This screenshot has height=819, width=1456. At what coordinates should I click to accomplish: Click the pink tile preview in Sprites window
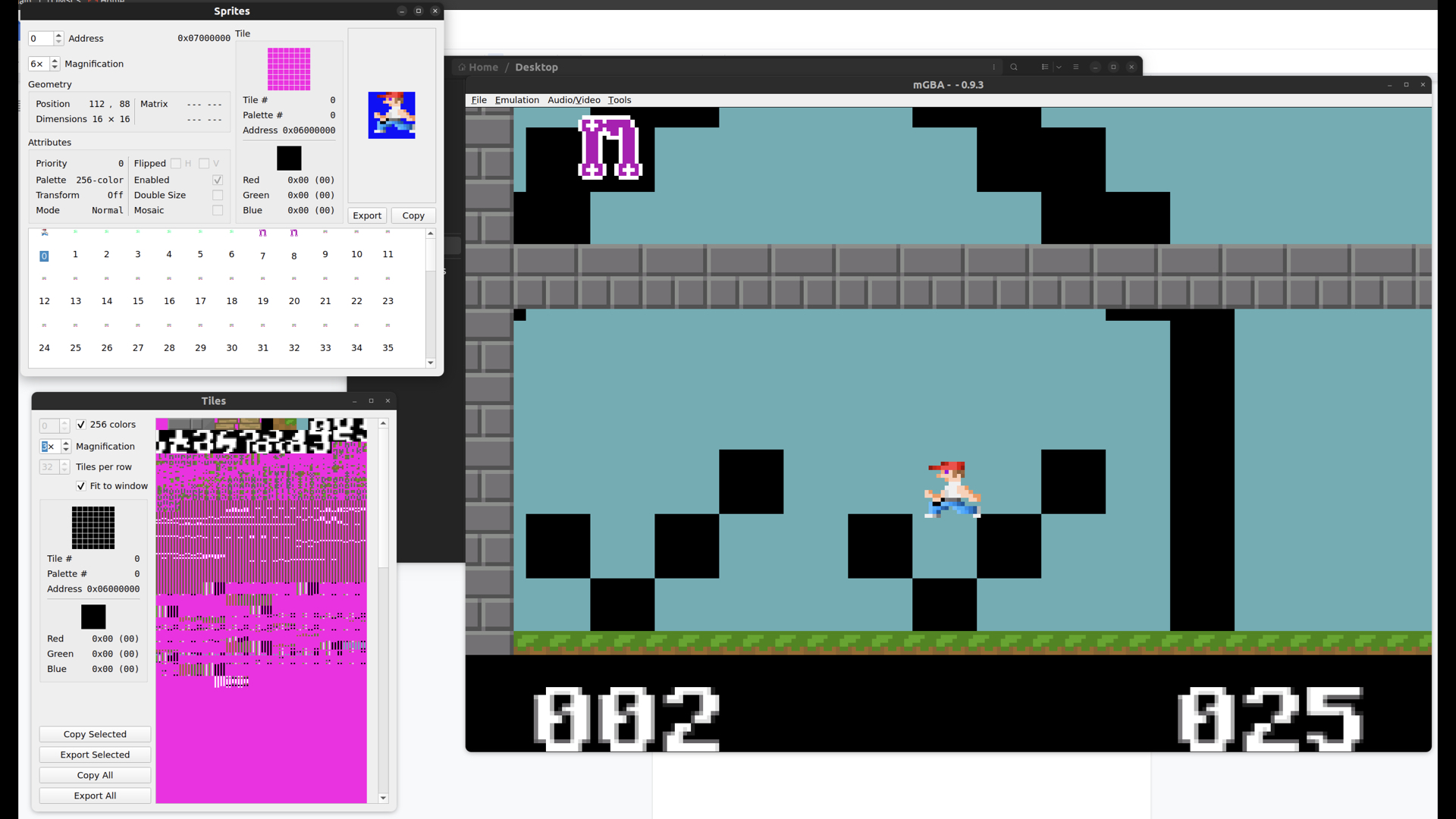point(289,69)
